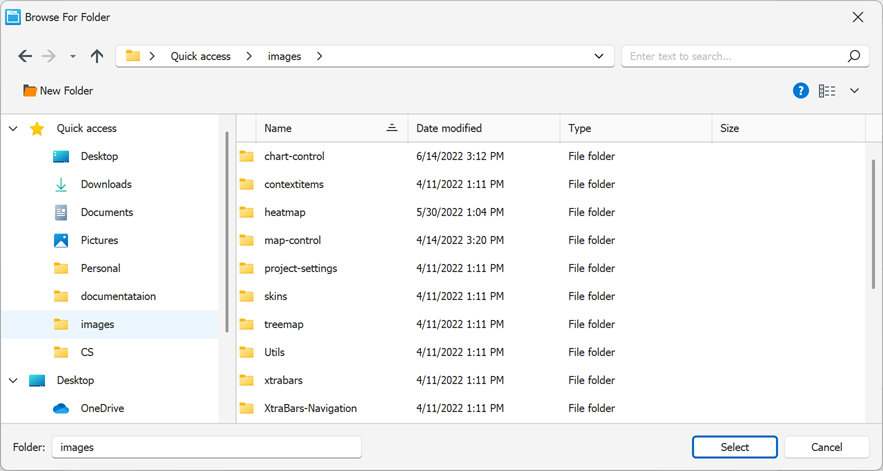883x471 pixels.
Task: Go up one folder level
Action: (x=97, y=56)
